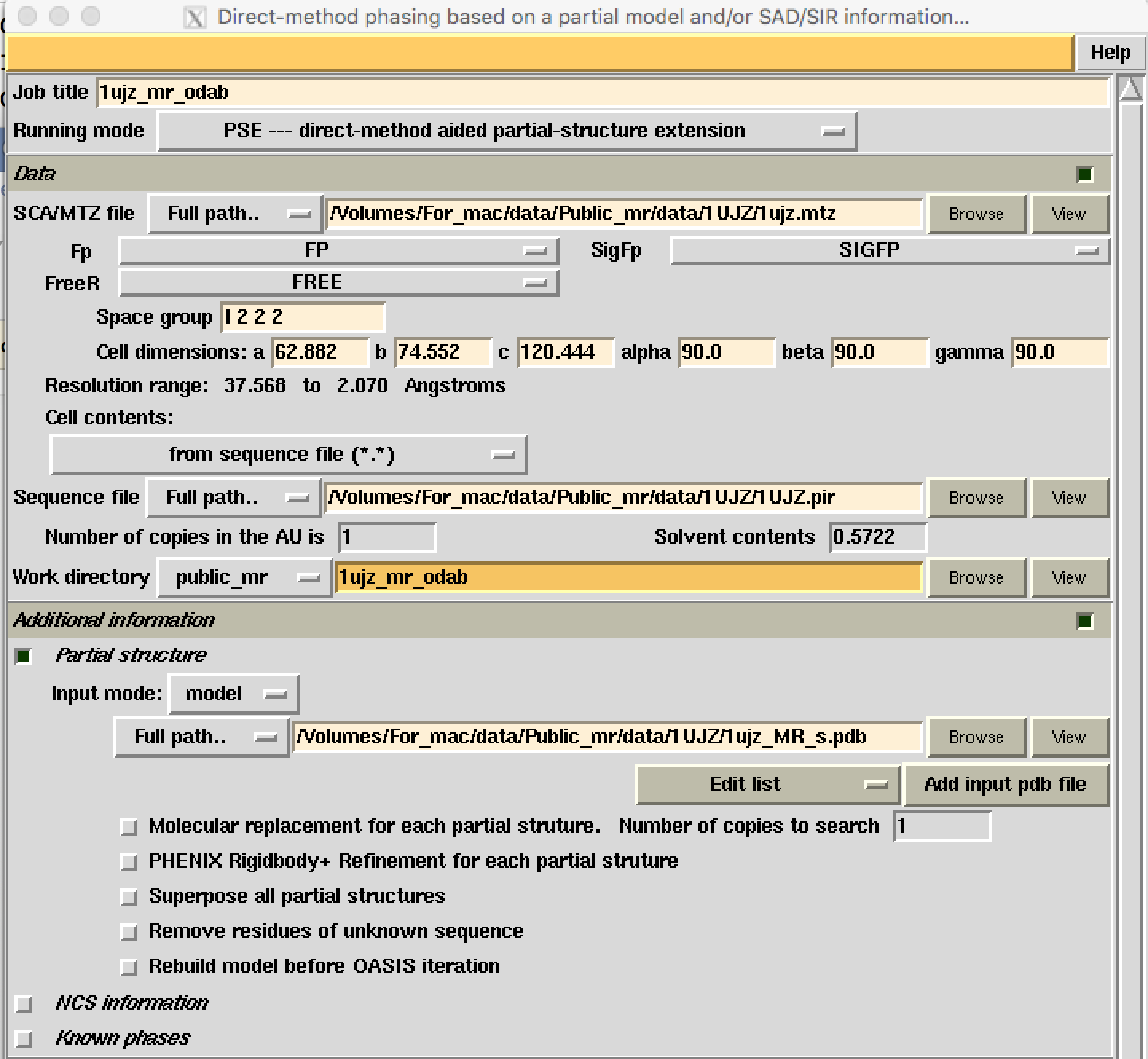Collapse the Additional information section toggle
Viewport: 1148px width, 1059px height.
click(1084, 621)
